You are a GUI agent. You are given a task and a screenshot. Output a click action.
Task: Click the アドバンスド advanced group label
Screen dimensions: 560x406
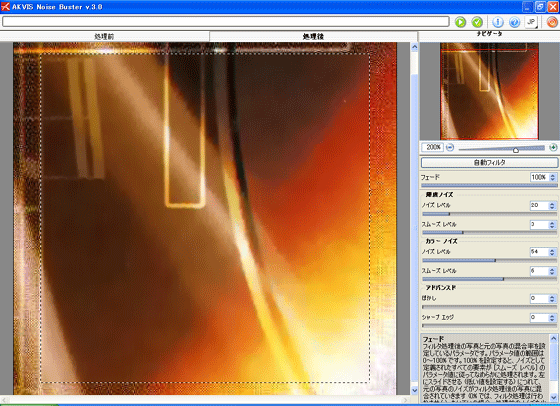pyautogui.click(x=441, y=288)
